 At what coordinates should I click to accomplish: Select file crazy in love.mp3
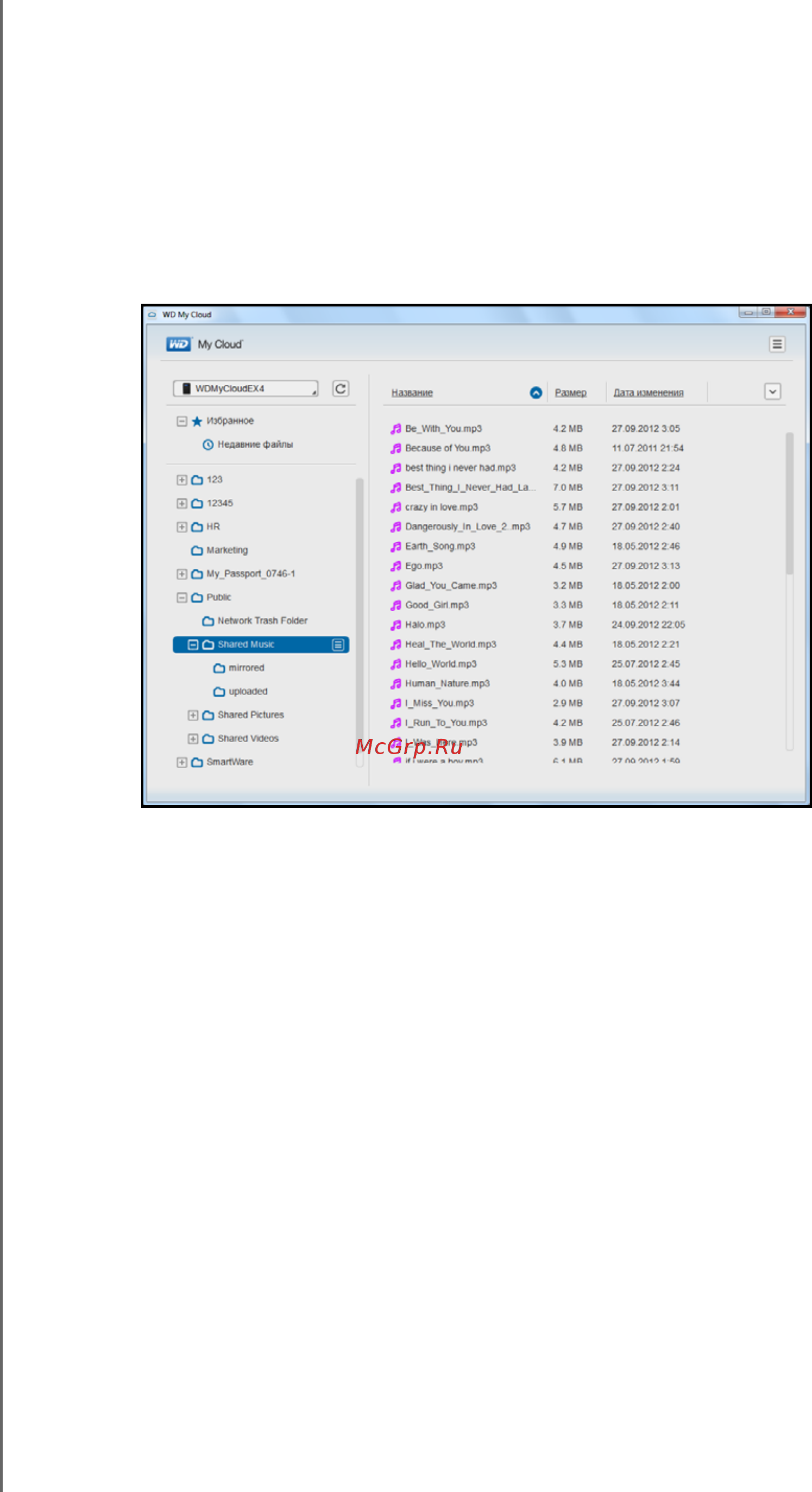pos(442,507)
